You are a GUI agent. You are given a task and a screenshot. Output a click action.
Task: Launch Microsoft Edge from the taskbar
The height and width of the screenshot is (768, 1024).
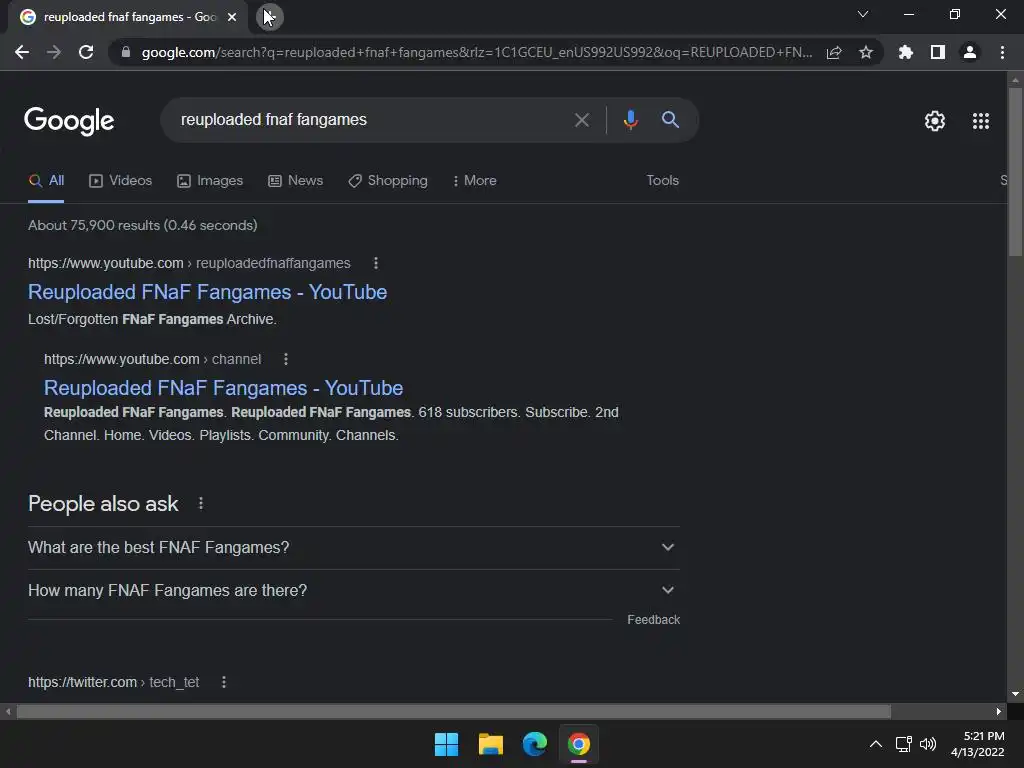(535, 744)
